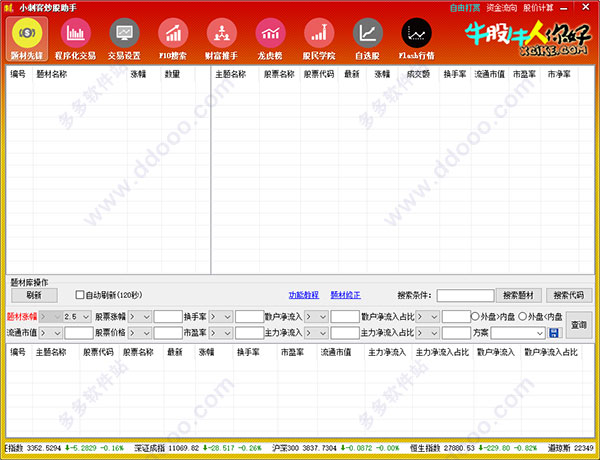Screen dimensions: 600x460
Task: Open 资金流向 in the title bar
Action: click(x=502, y=8)
